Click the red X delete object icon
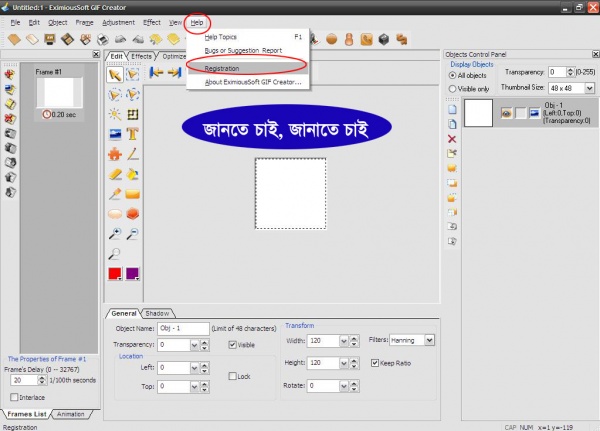Screen dimensions: 600x431 tap(452, 139)
